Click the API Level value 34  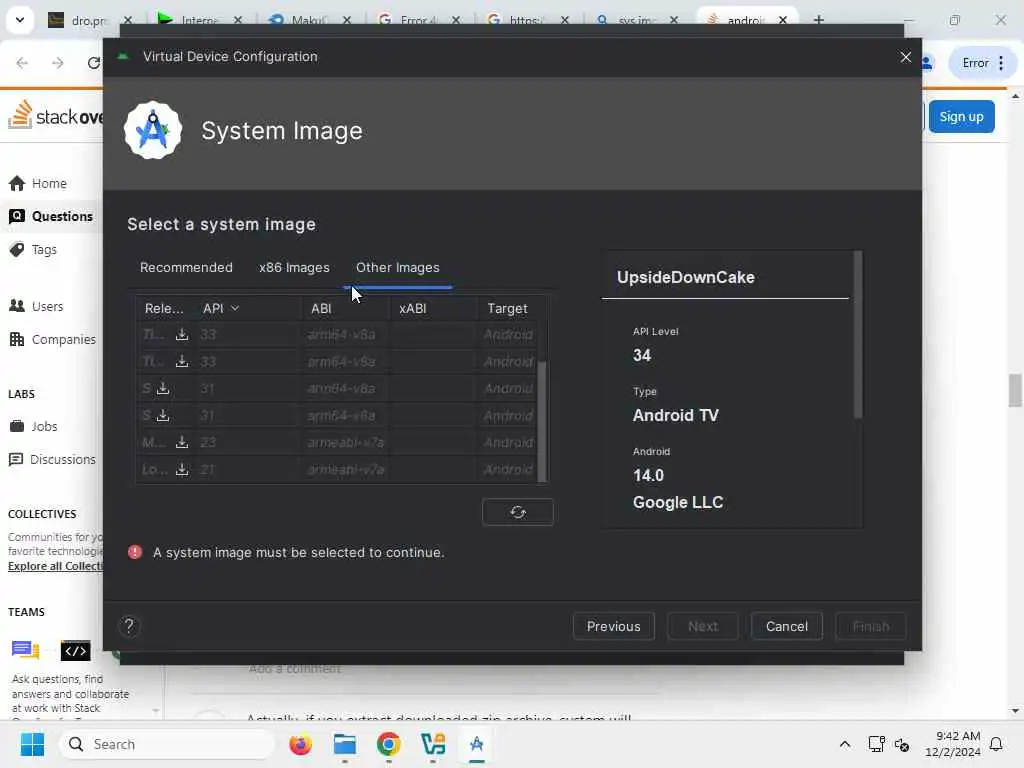coord(642,355)
